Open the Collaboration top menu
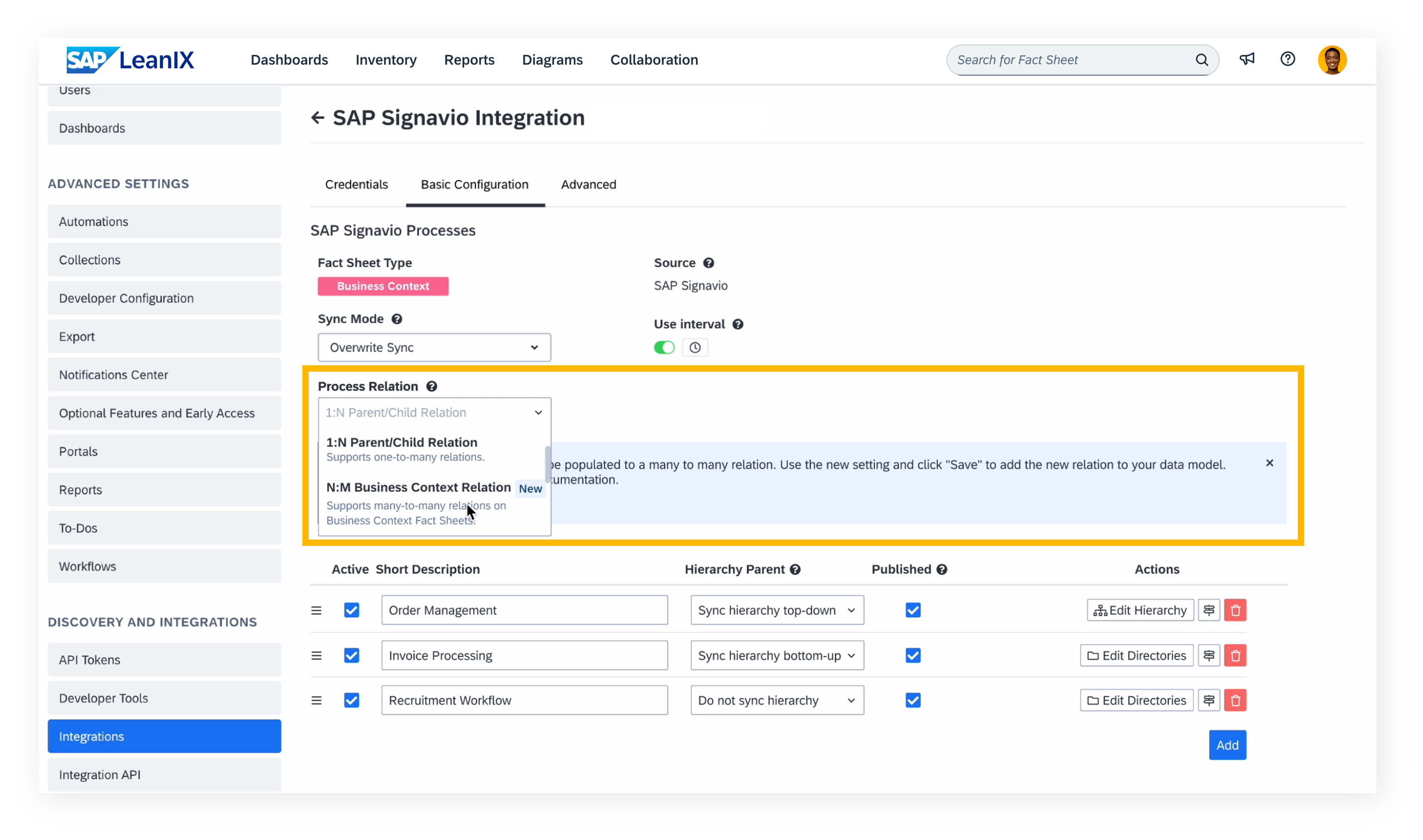The height and width of the screenshot is (840, 1423). (655, 60)
